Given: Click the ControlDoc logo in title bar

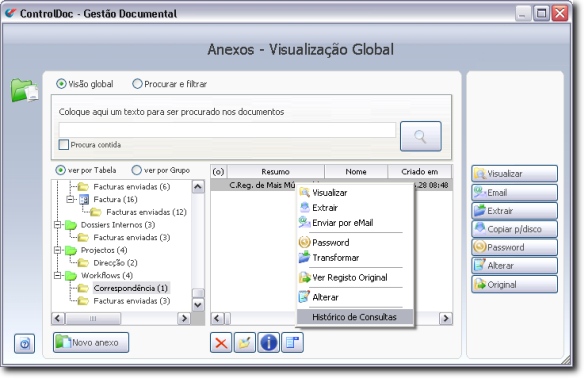Looking at the screenshot, I should (x=10, y=13).
